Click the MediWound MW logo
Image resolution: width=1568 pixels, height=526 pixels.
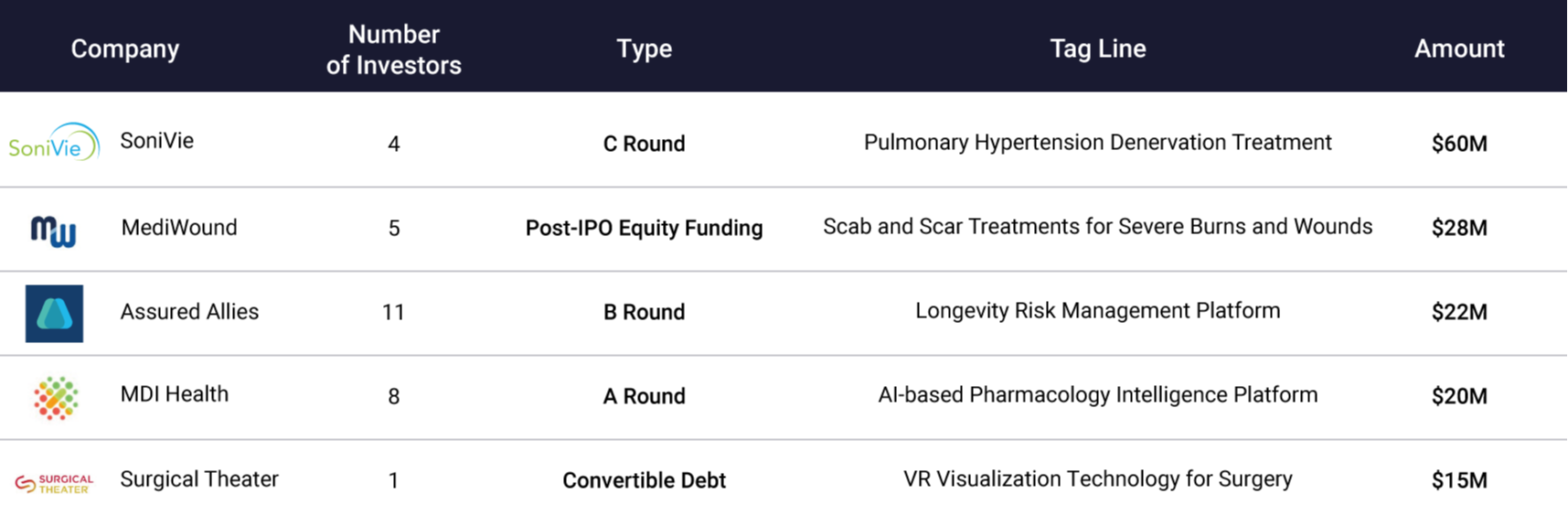coord(54,231)
